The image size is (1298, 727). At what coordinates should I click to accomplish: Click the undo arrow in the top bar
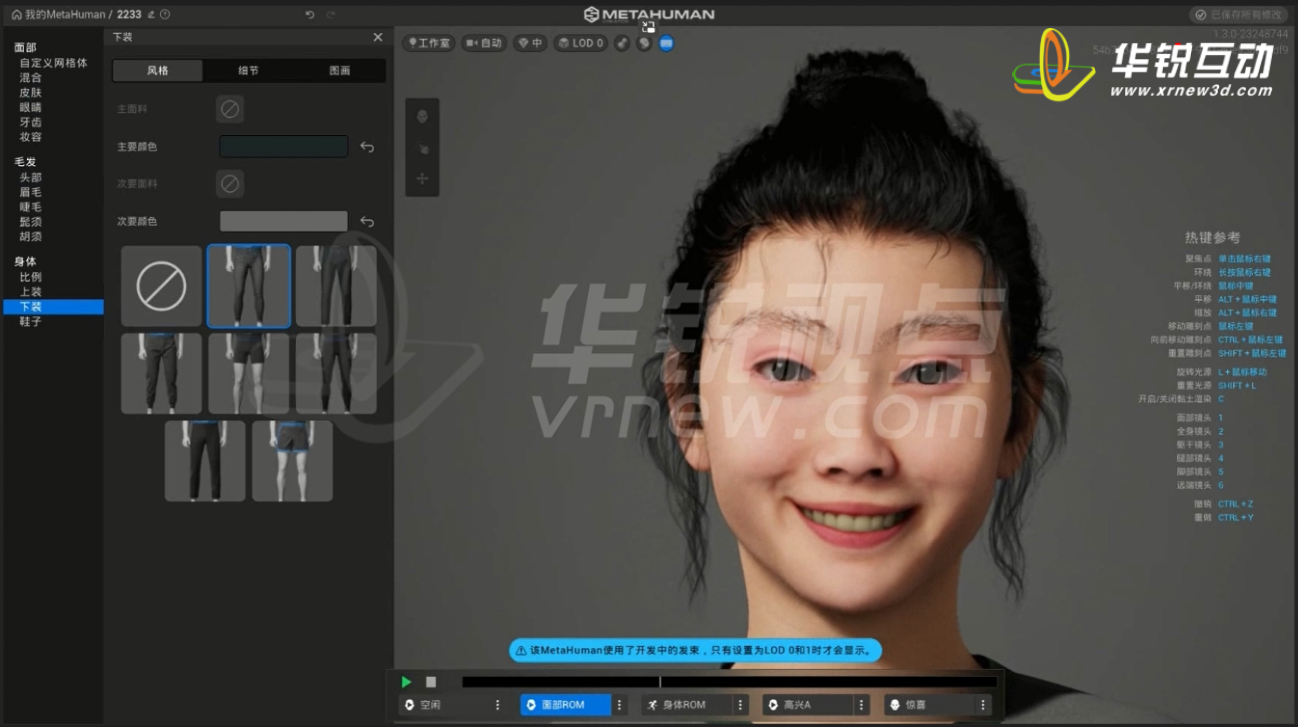(x=310, y=15)
